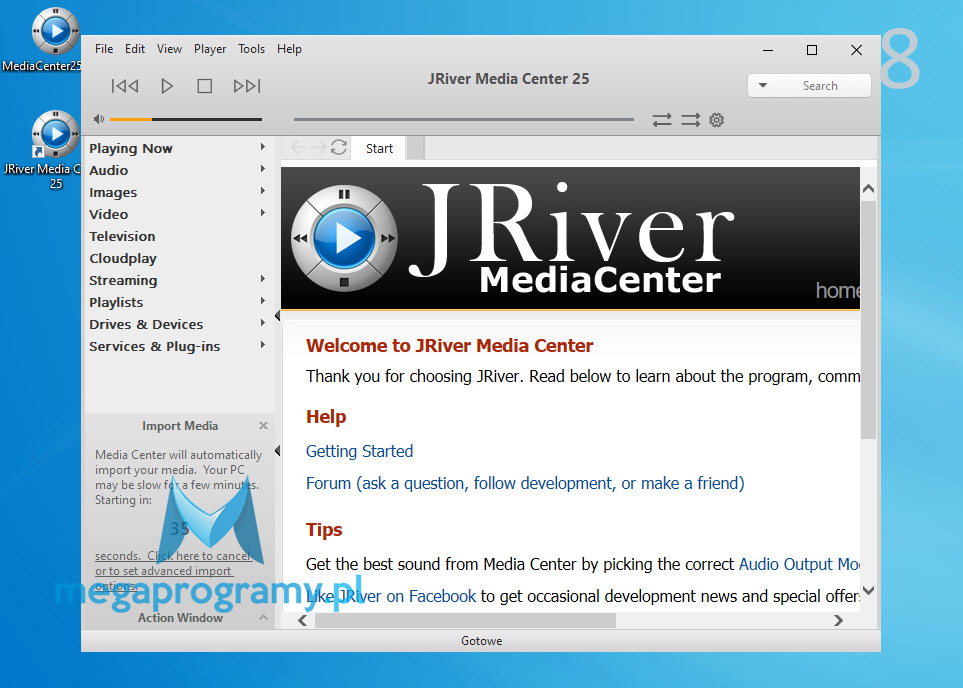Screen dimensions: 963x688
Task: Adjust the volume slider
Action: [186, 119]
